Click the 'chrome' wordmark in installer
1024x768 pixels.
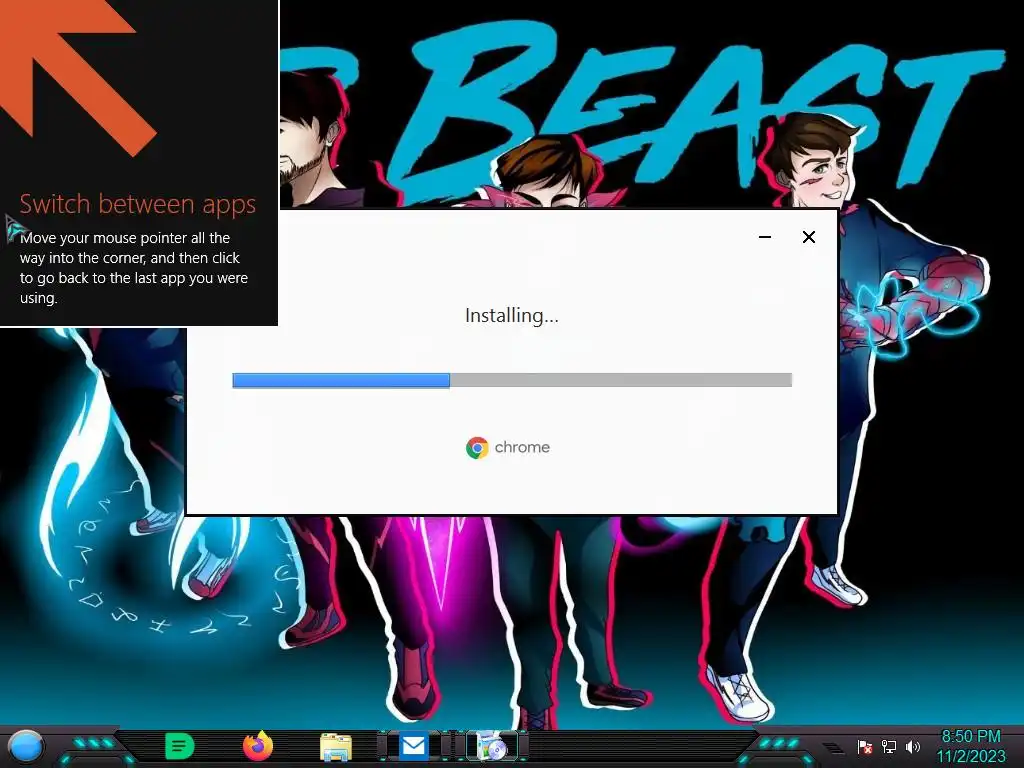click(522, 447)
